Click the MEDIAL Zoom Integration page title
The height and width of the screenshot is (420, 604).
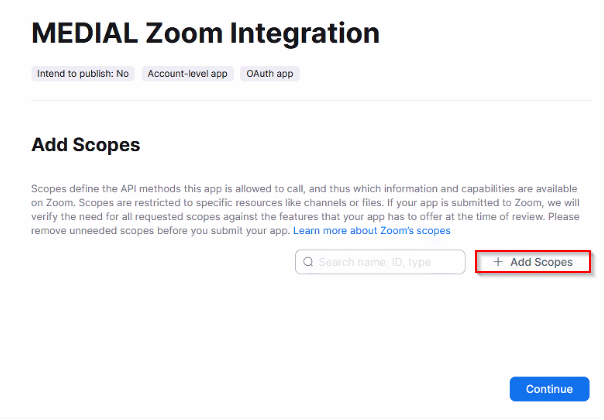pyautogui.click(x=206, y=34)
